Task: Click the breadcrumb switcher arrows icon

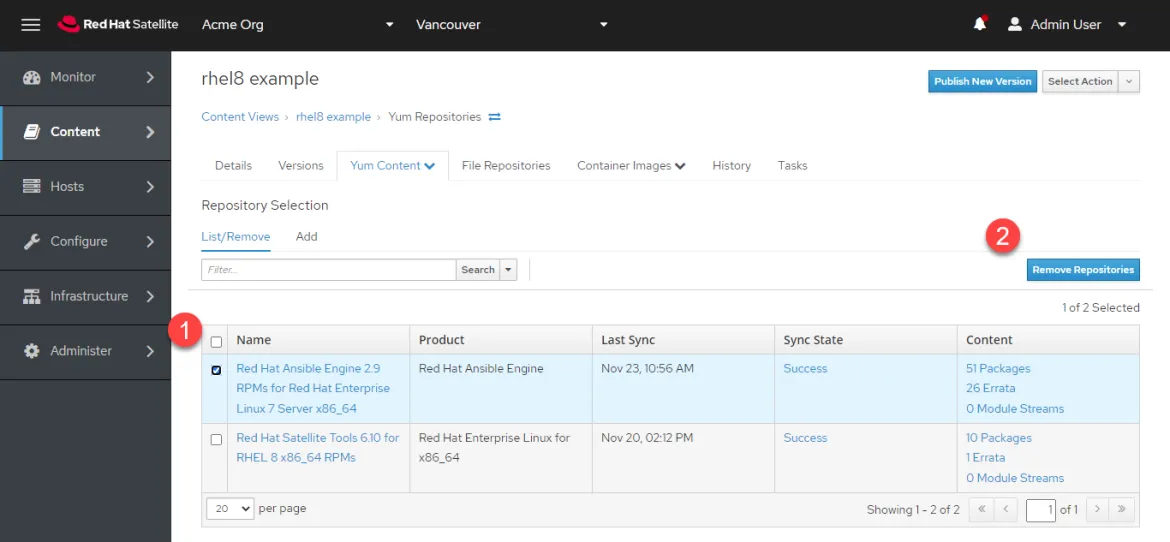Action: coord(495,117)
